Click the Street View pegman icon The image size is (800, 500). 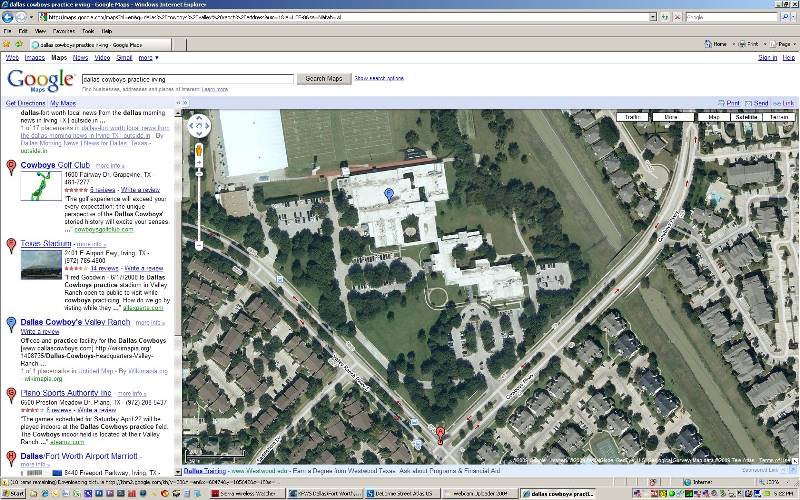(x=199, y=151)
